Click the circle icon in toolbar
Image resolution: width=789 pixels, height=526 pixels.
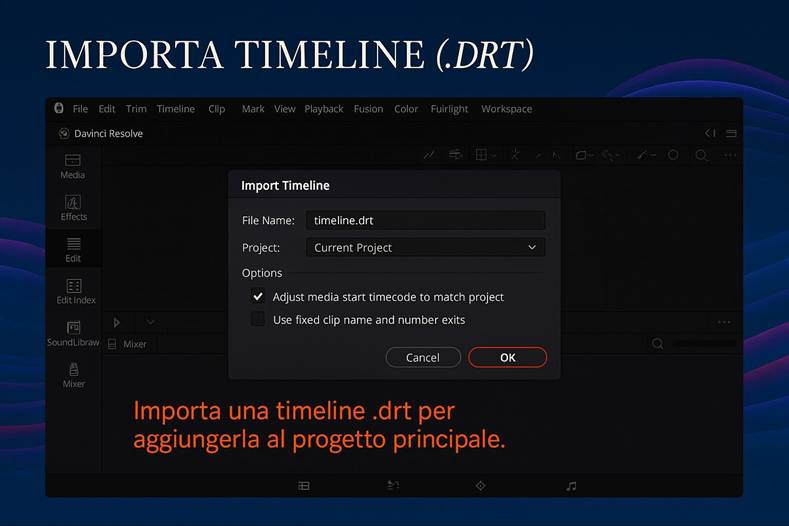[x=673, y=155]
